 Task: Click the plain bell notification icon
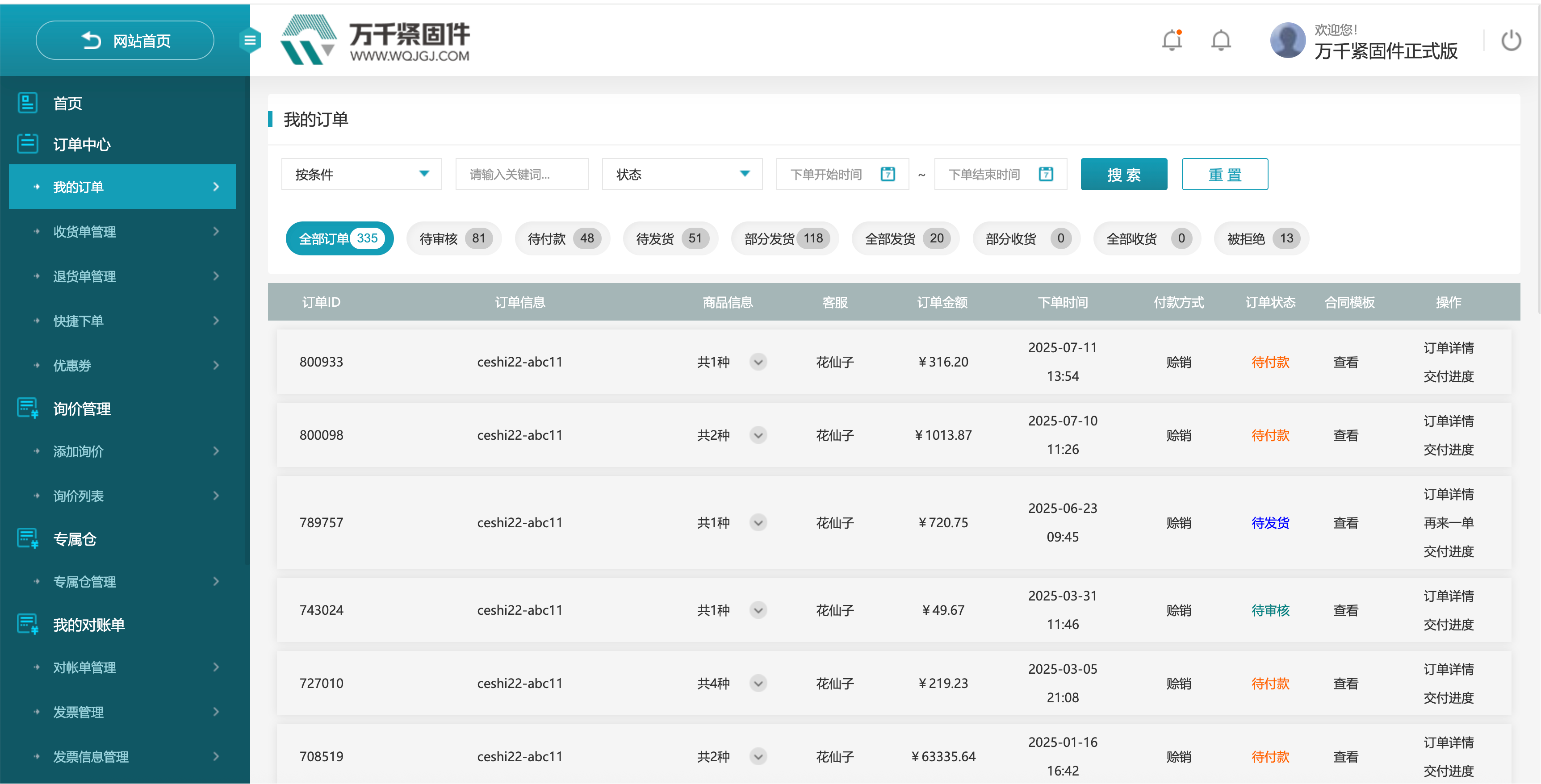pos(1220,41)
